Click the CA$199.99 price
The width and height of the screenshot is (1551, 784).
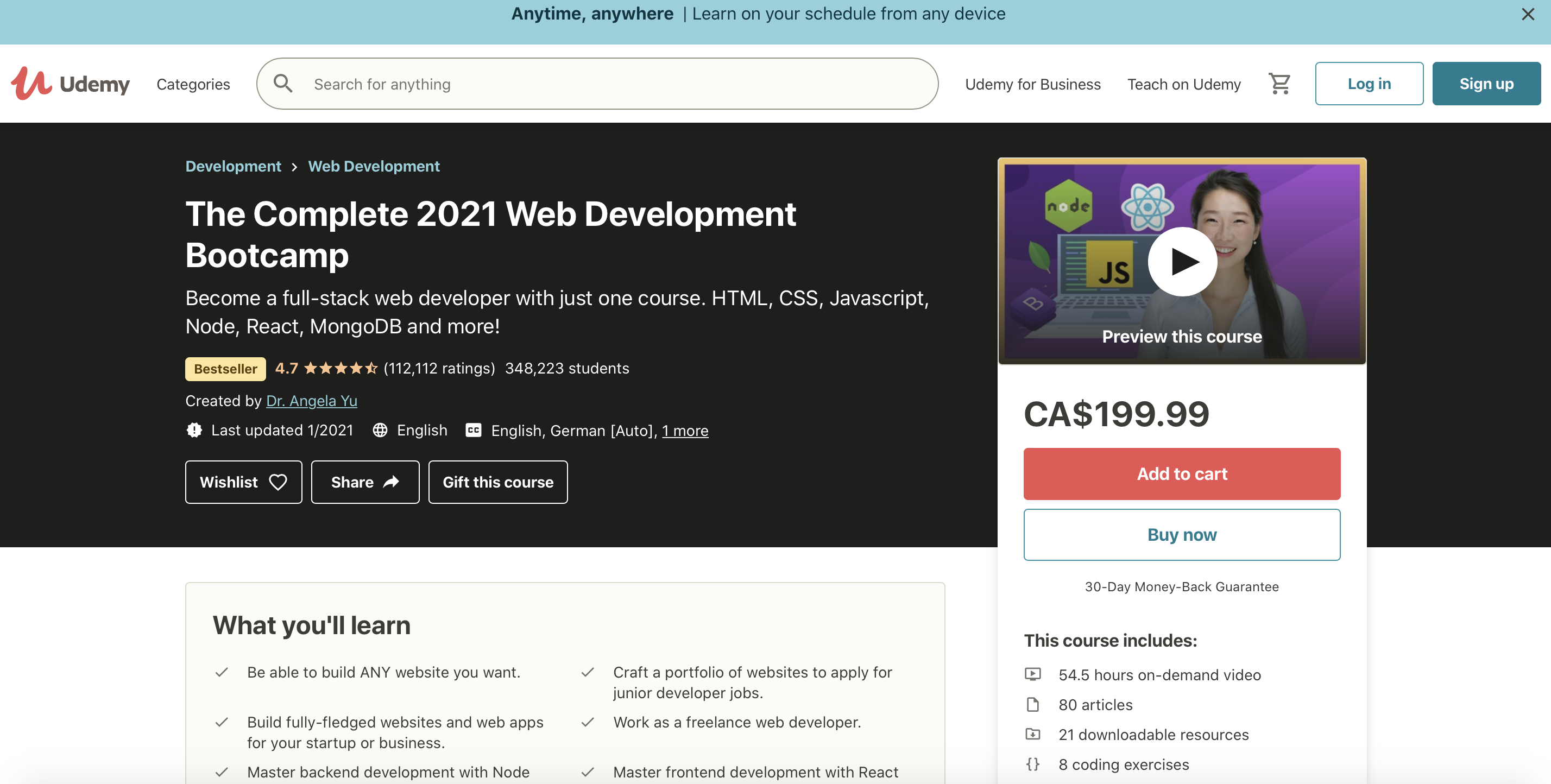pyautogui.click(x=1117, y=414)
